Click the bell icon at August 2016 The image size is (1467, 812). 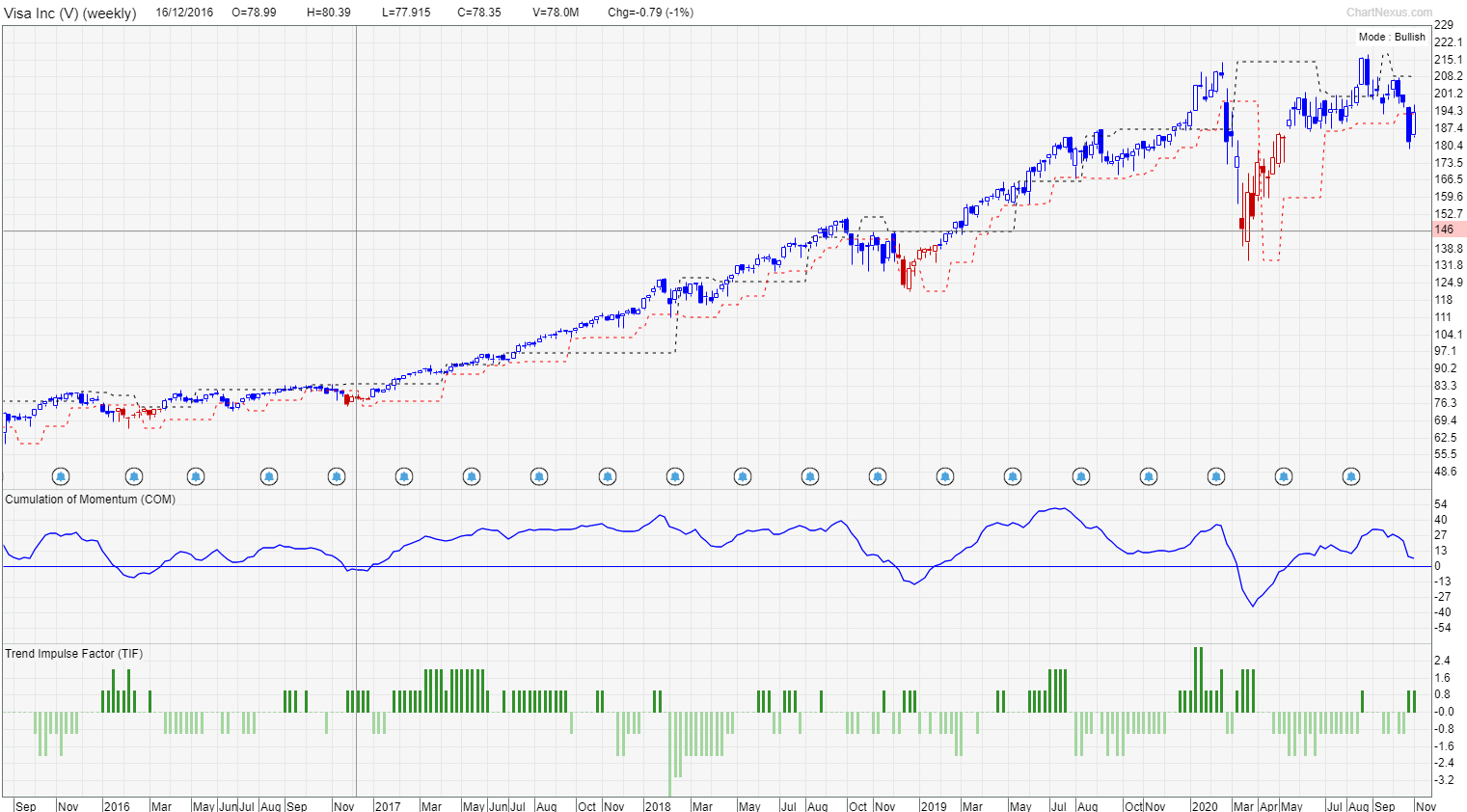click(x=269, y=476)
